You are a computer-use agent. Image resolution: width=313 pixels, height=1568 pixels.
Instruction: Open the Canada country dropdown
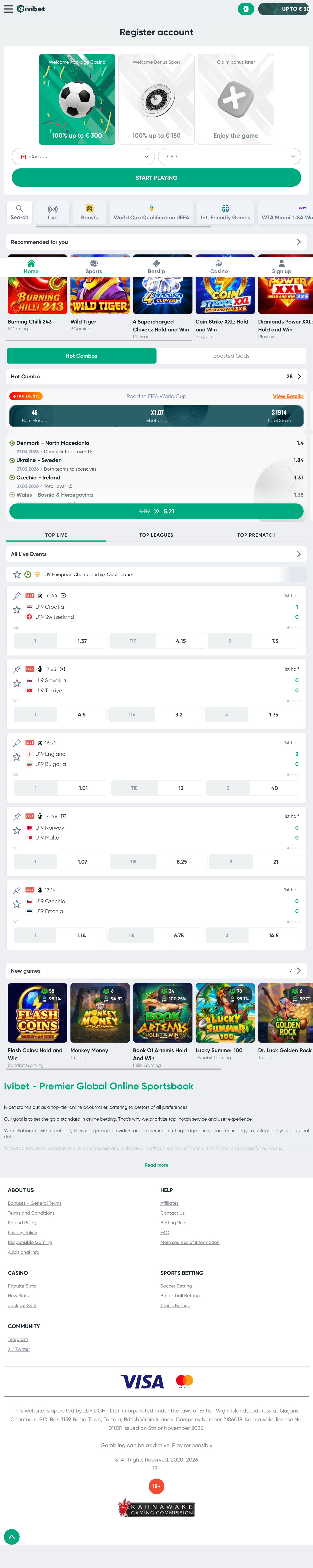83,156
